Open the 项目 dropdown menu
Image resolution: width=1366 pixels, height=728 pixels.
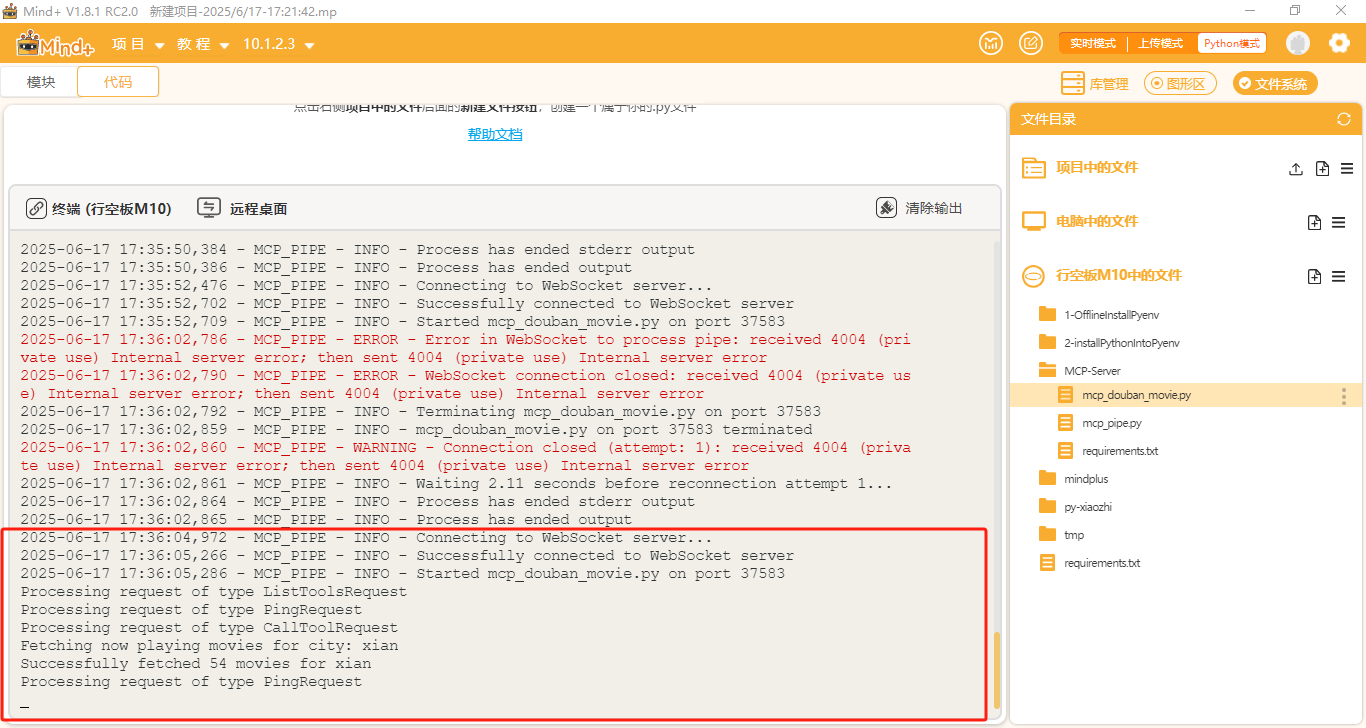(139, 44)
